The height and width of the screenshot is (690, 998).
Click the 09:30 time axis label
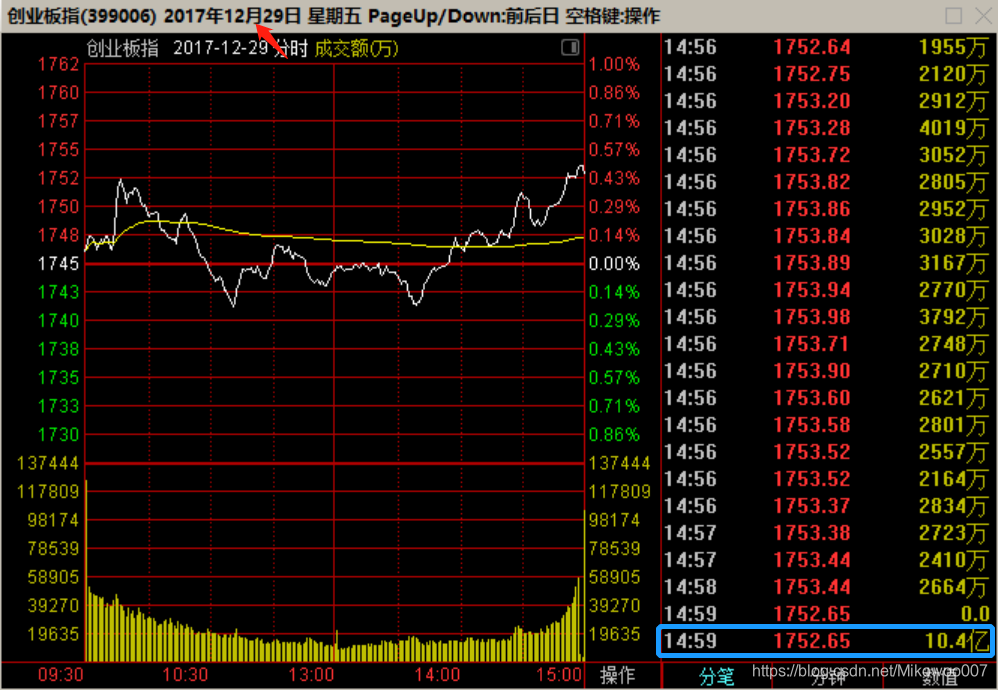pos(60,675)
